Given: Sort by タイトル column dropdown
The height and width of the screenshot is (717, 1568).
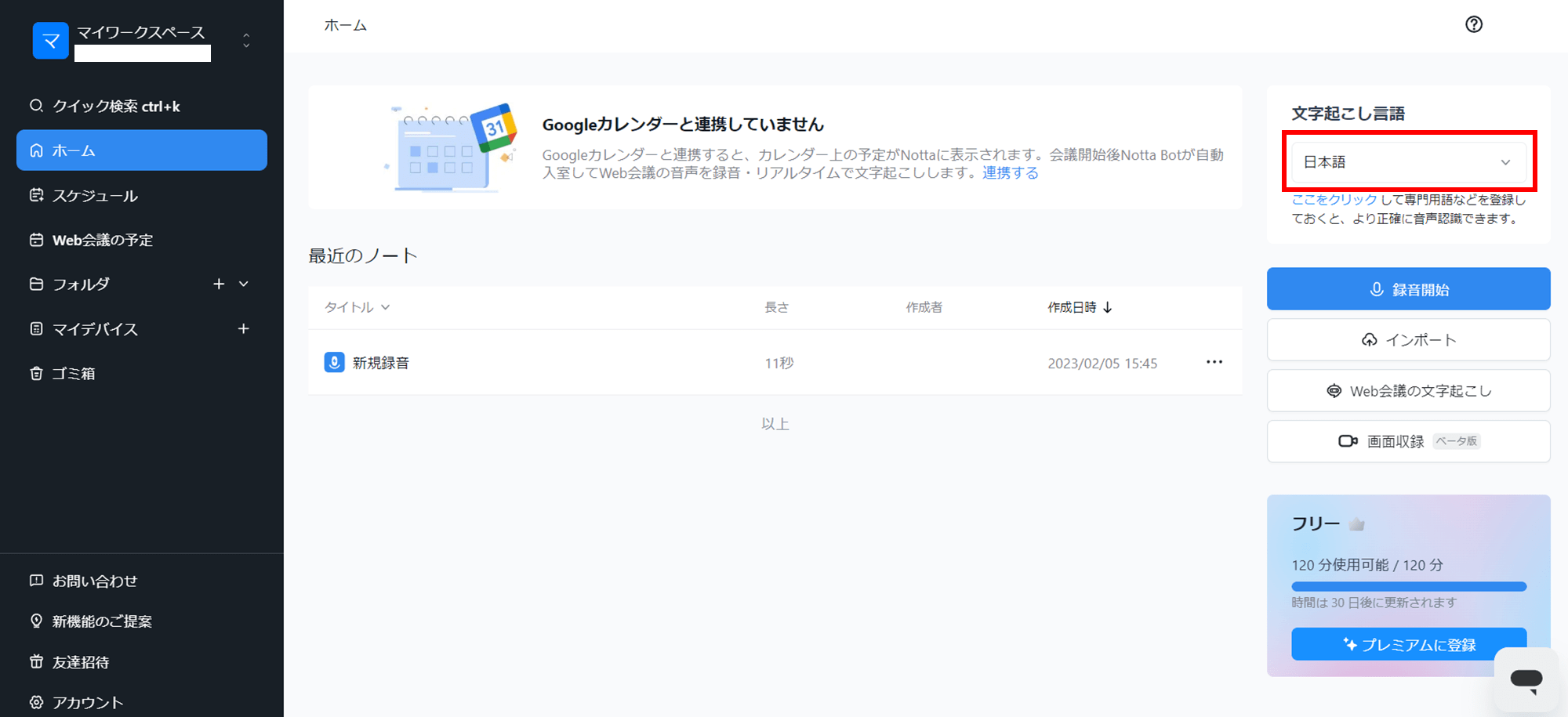Looking at the screenshot, I should (358, 307).
